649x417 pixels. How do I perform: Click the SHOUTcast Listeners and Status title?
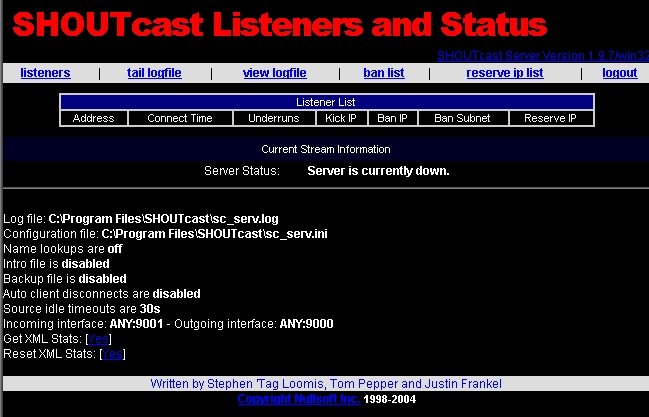(x=280, y=25)
